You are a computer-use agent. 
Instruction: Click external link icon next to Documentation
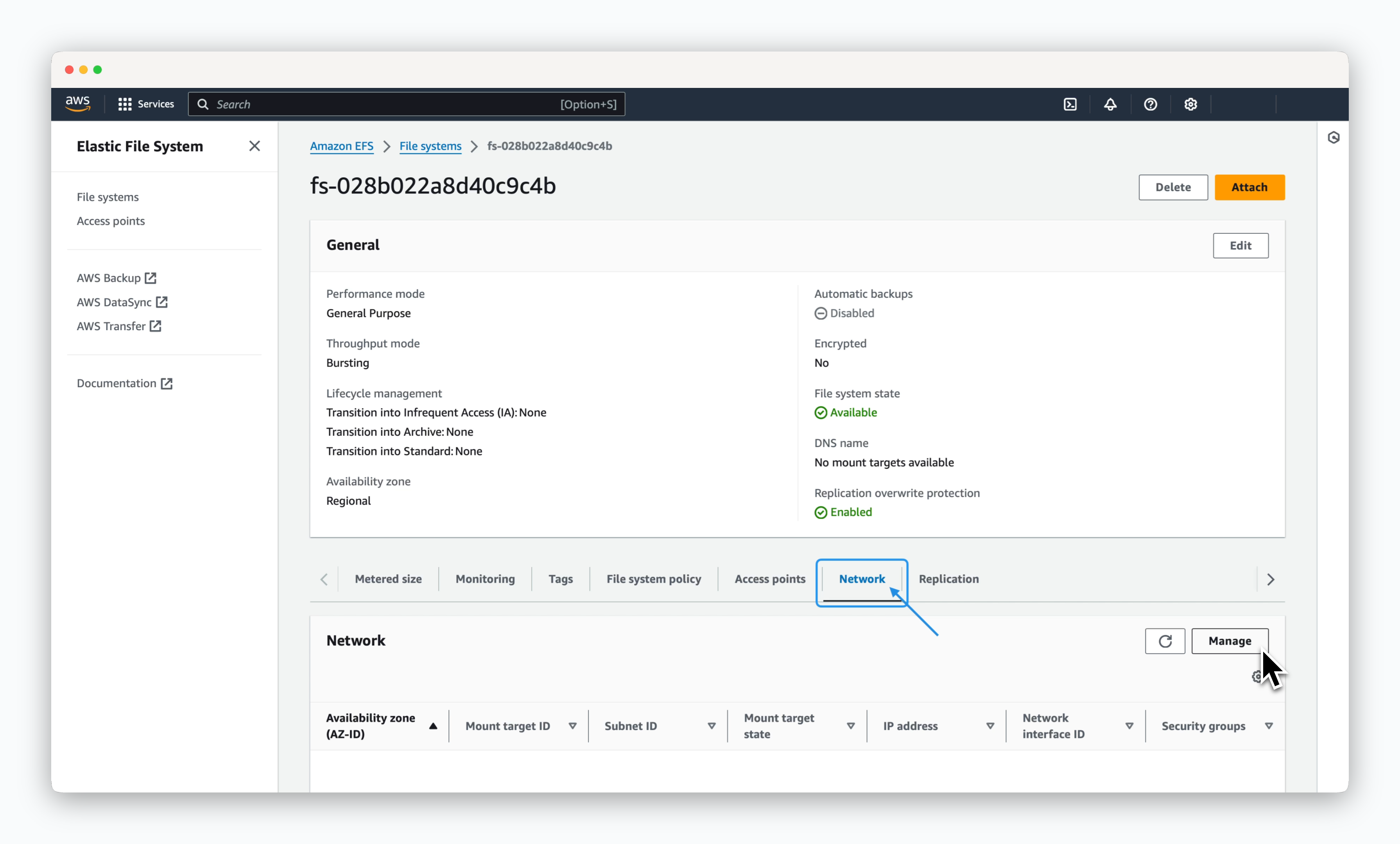tap(167, 383)
